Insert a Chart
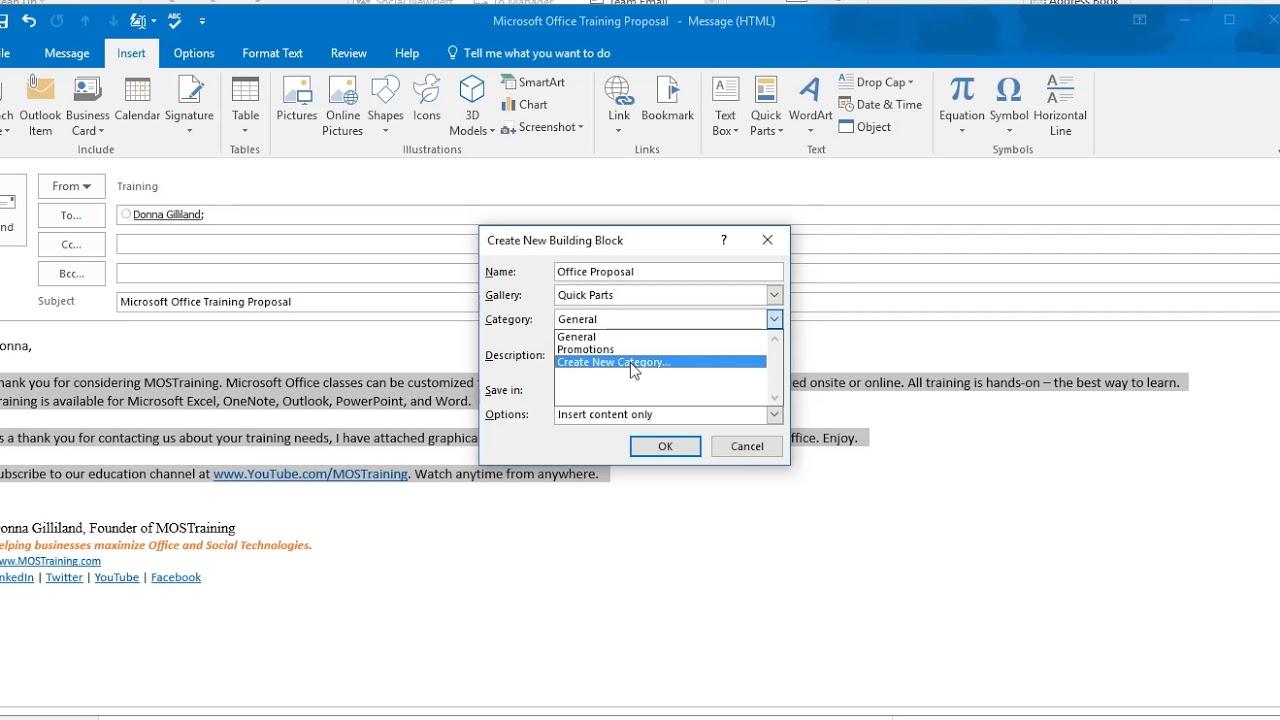1280x720 pixels. pos(528,104)
